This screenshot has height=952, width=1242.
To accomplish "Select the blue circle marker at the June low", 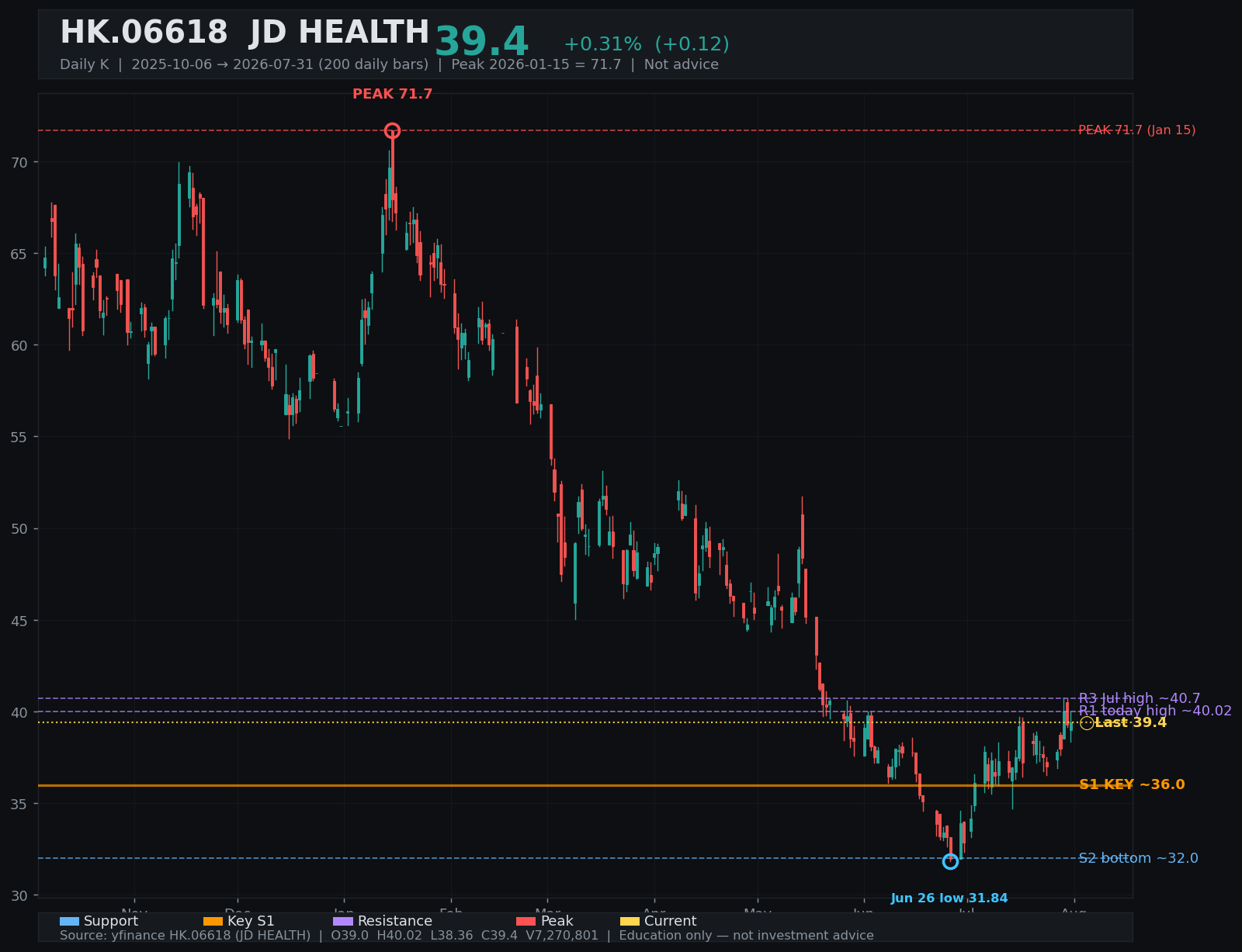I will pos(950,861).
